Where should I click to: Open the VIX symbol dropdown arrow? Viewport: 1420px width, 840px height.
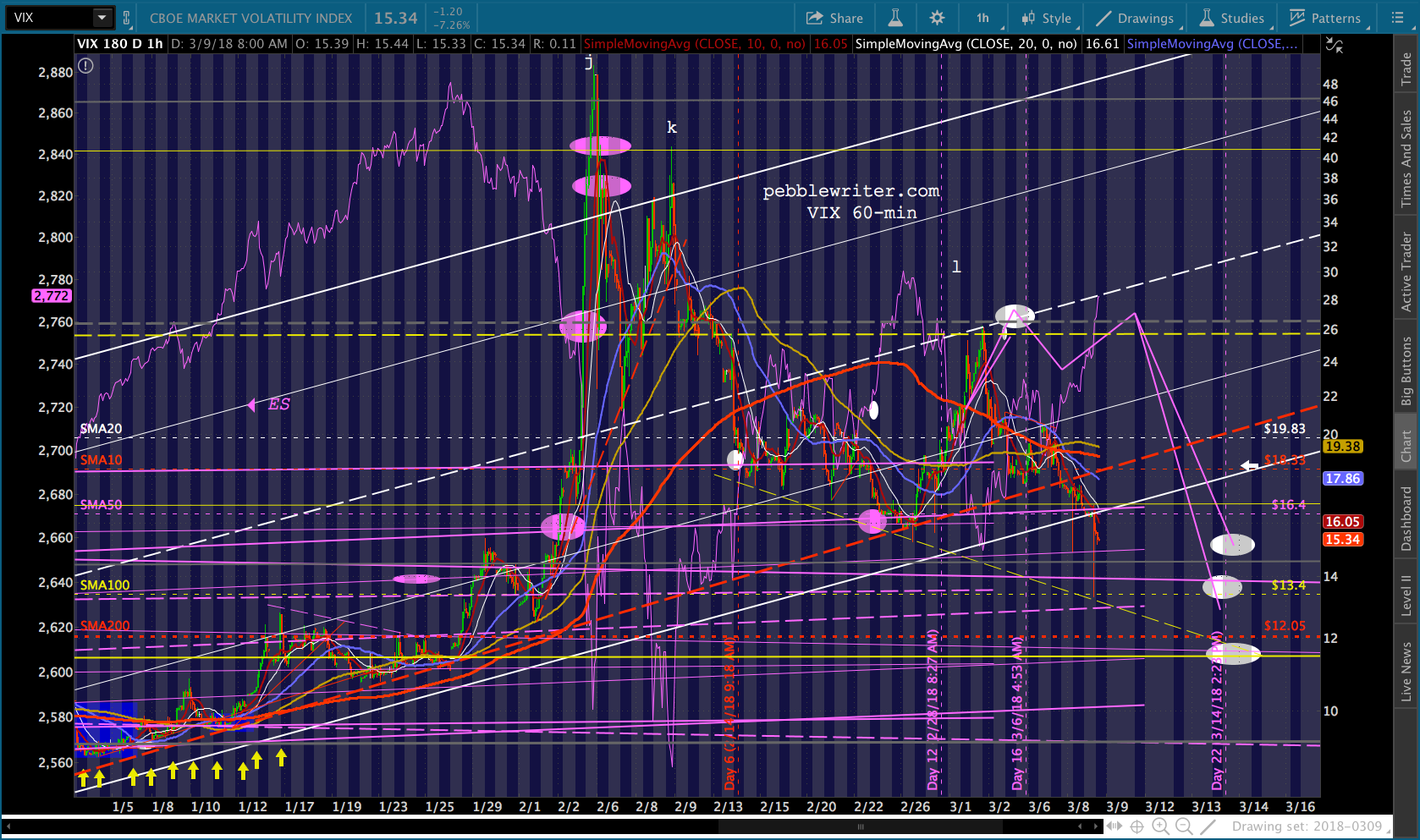(x=102, y=18)
